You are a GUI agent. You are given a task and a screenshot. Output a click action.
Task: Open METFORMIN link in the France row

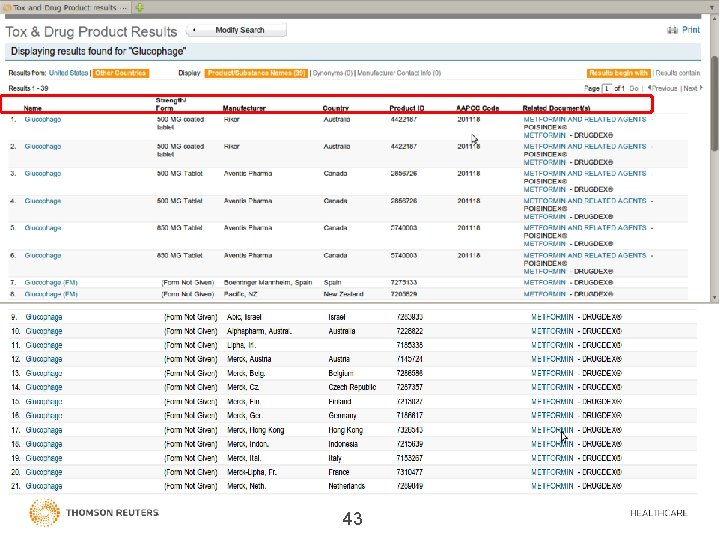click(x=552, y=472)
